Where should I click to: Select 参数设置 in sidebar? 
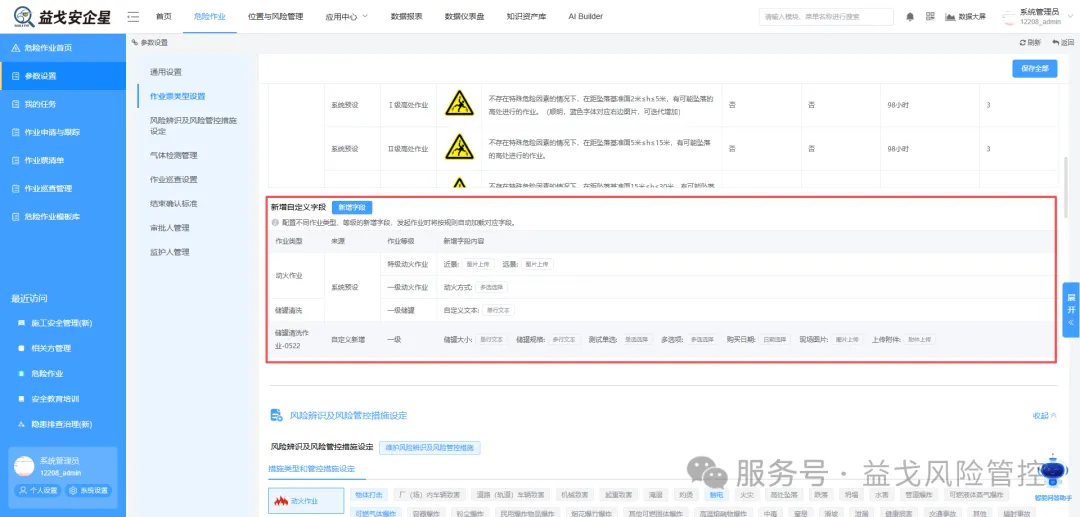tap(63, 76)
